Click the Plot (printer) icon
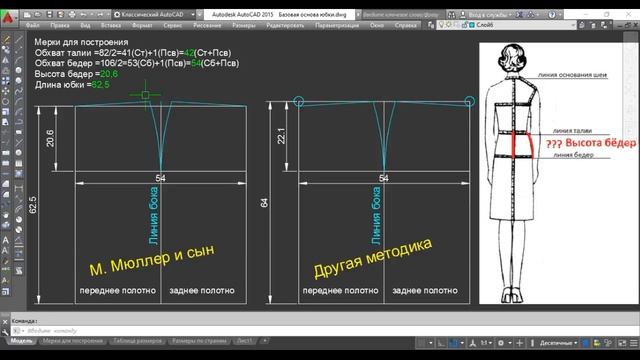Image resolution: width=640 pixels, height=360 pixels. click(x=72, y=15)
